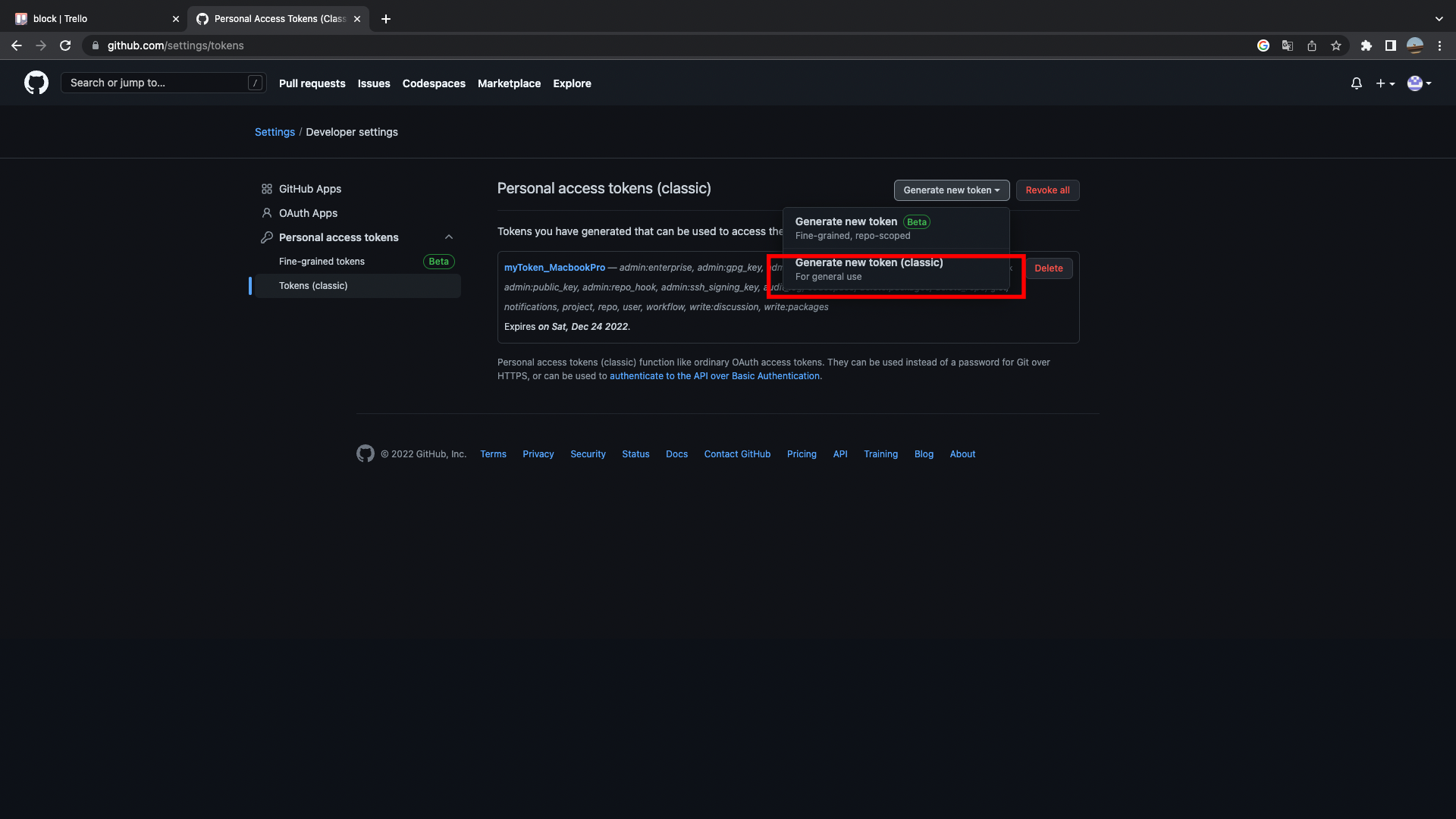1456x819 pixels.
Task: Open the Generate new token dropdown
Action: (951, 190)
